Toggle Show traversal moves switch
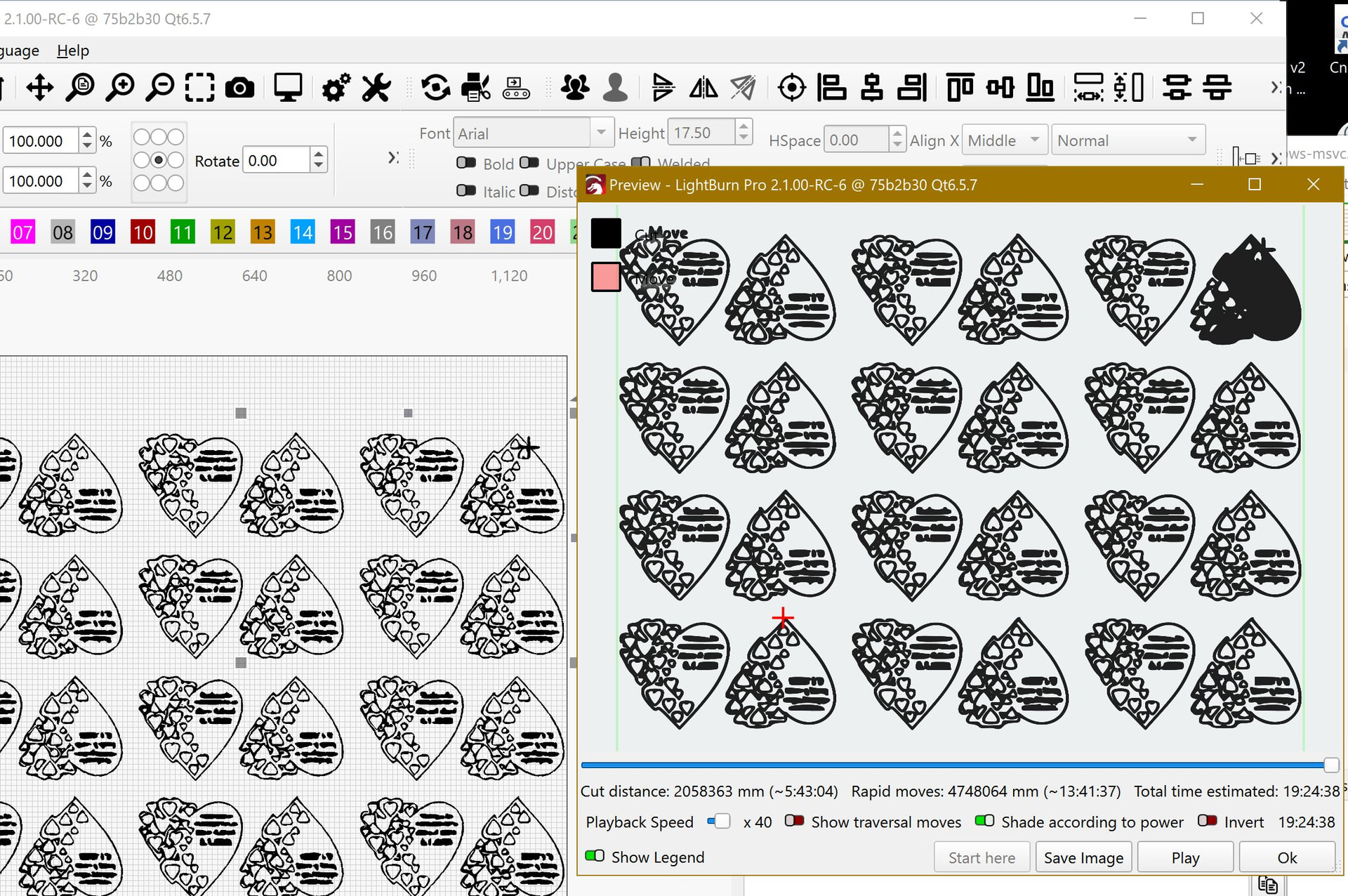1348x896 pixels. tap(794, 821)
